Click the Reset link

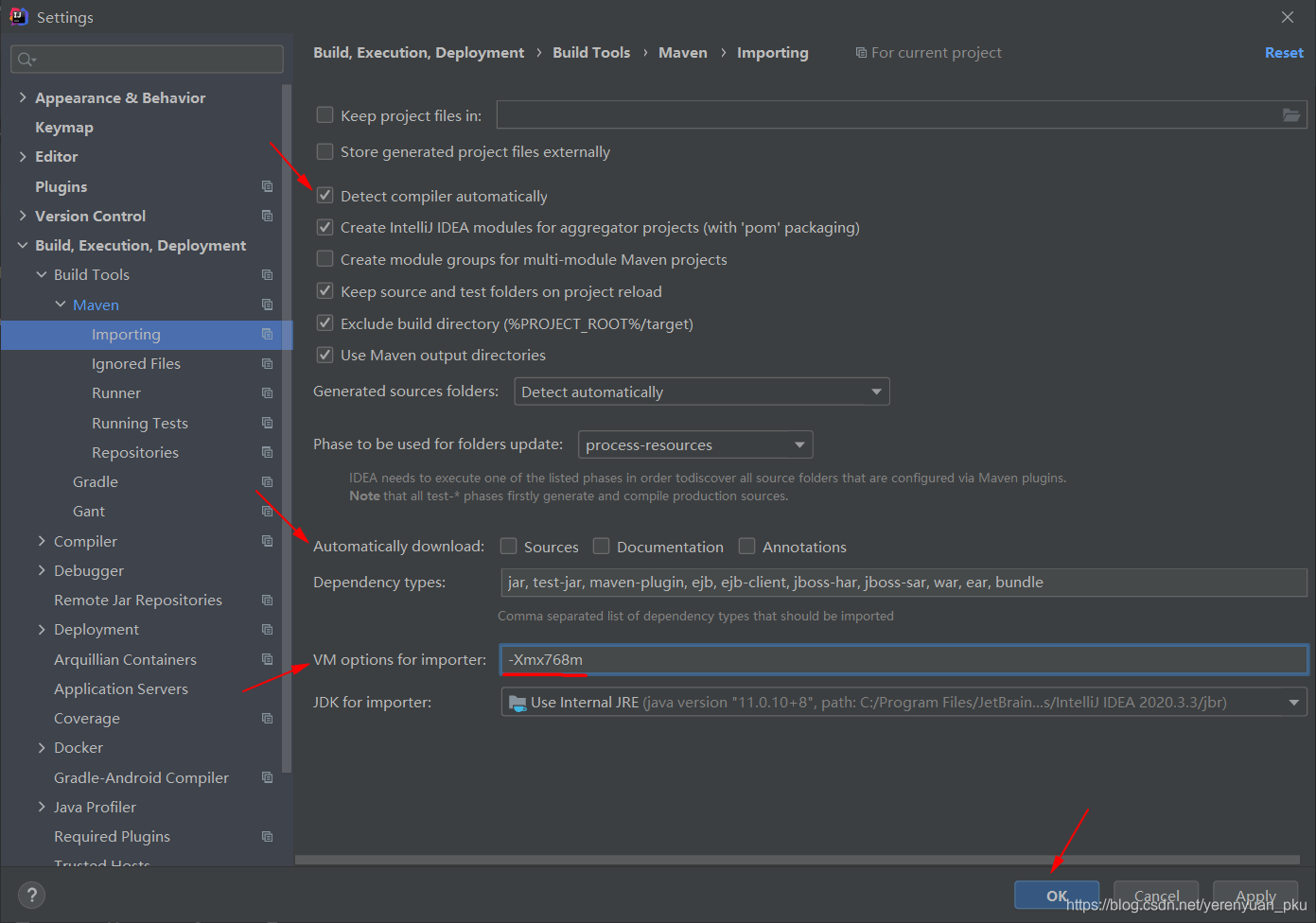point(1284,52)
